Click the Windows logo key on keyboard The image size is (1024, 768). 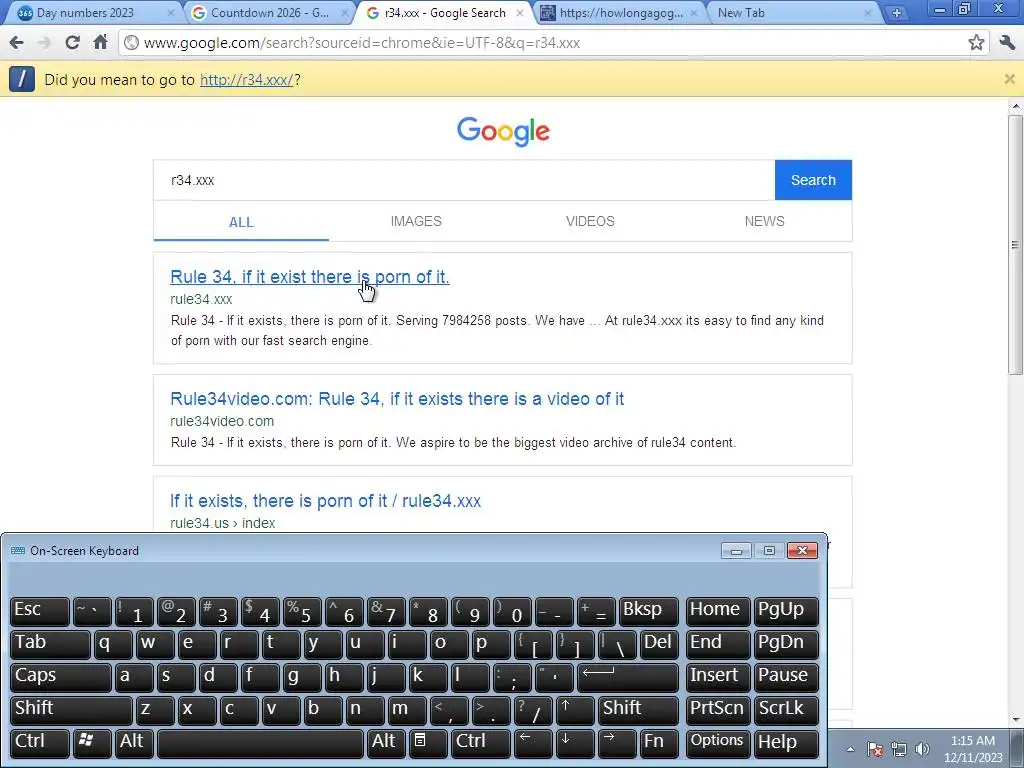92,743
